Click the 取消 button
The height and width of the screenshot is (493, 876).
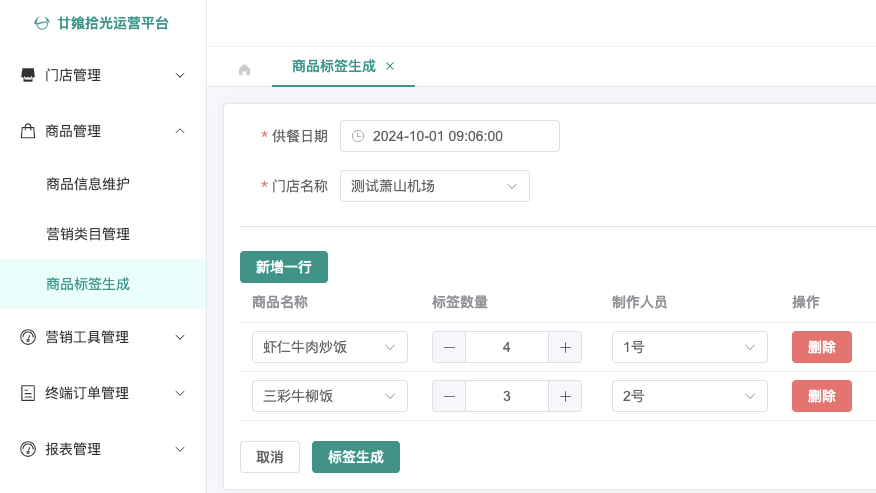coord(270,457)
